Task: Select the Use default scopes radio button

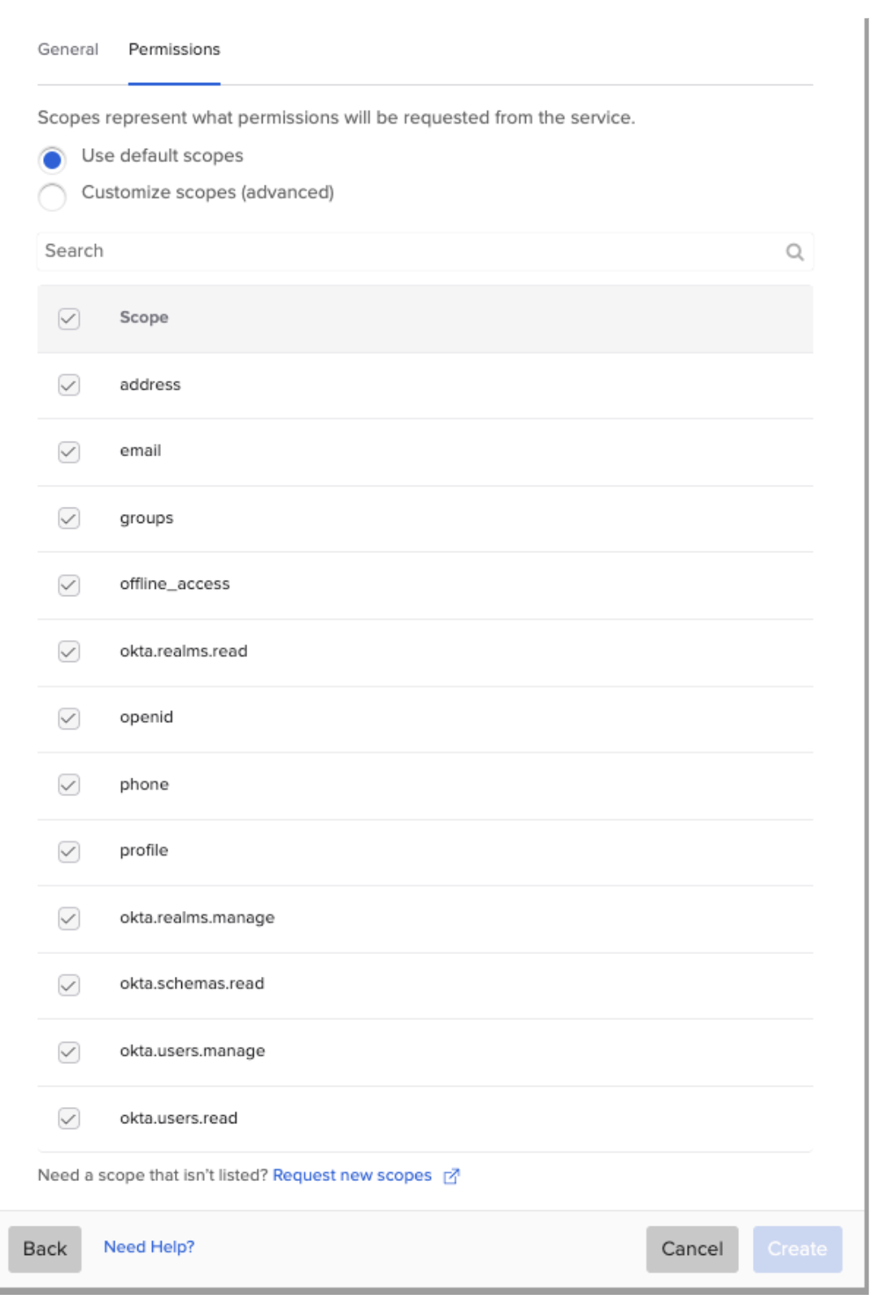Action: coord(52,159)
